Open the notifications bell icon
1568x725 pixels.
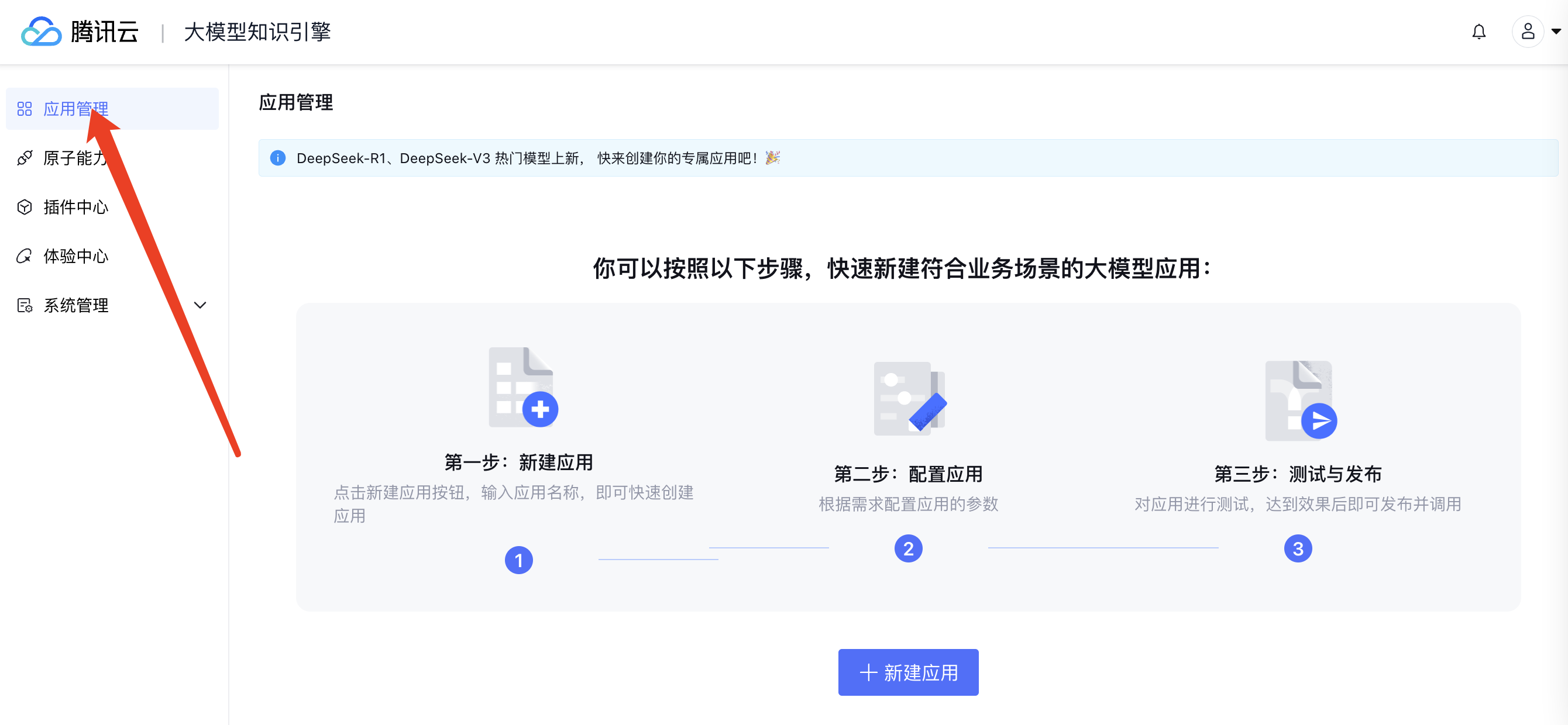(x=1478, y=32)
